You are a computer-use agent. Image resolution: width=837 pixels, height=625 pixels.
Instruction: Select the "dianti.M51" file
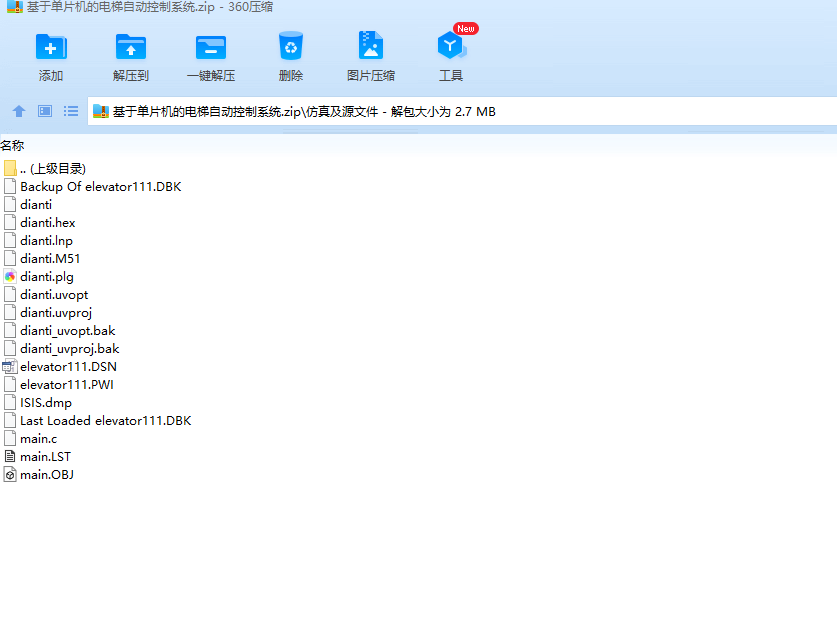tap(50, 259)
